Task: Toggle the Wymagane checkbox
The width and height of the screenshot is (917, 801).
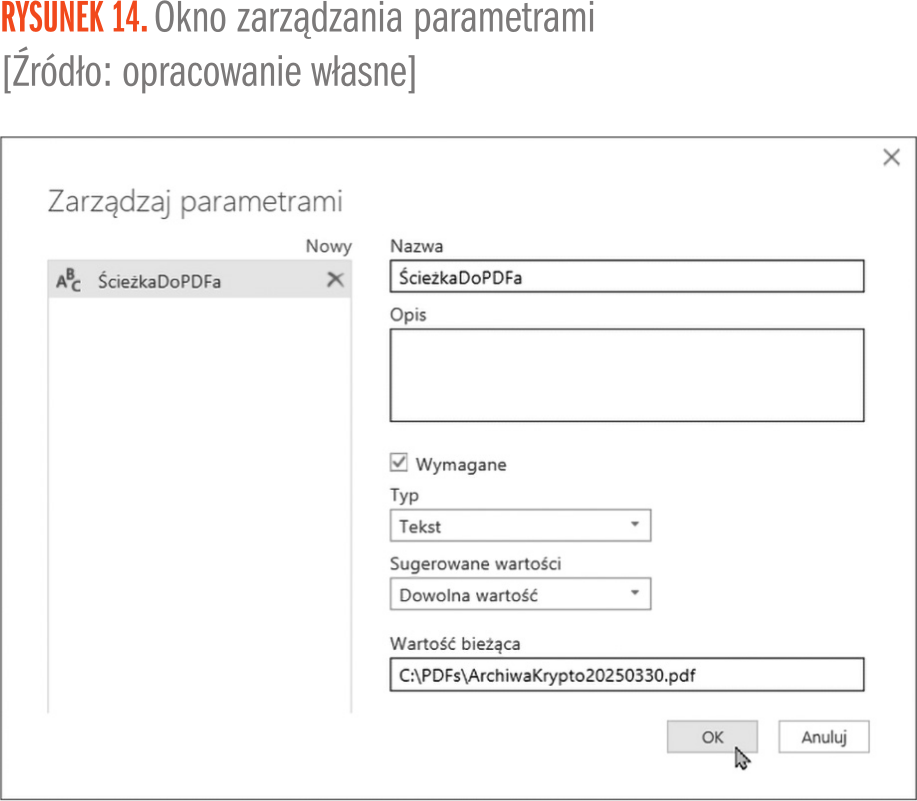Action: (399, 463)
